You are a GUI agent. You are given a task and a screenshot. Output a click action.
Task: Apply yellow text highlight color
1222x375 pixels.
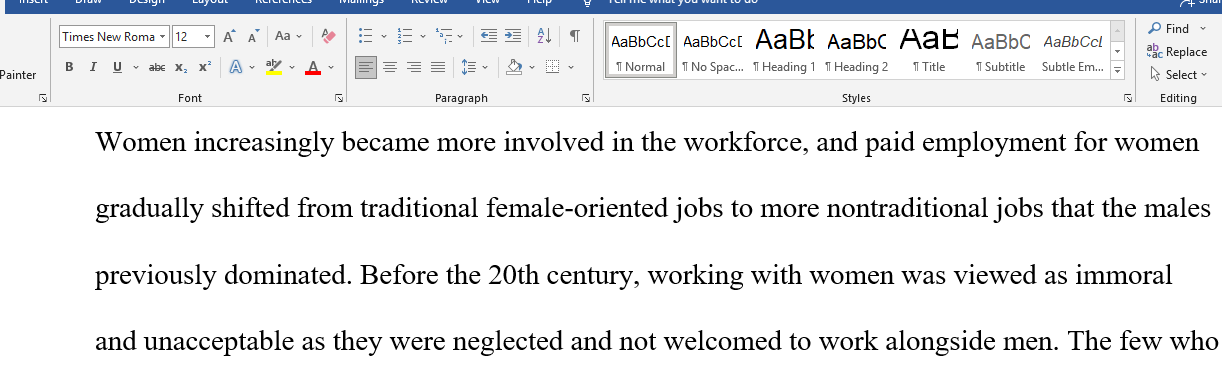click(x=274, y=68)
